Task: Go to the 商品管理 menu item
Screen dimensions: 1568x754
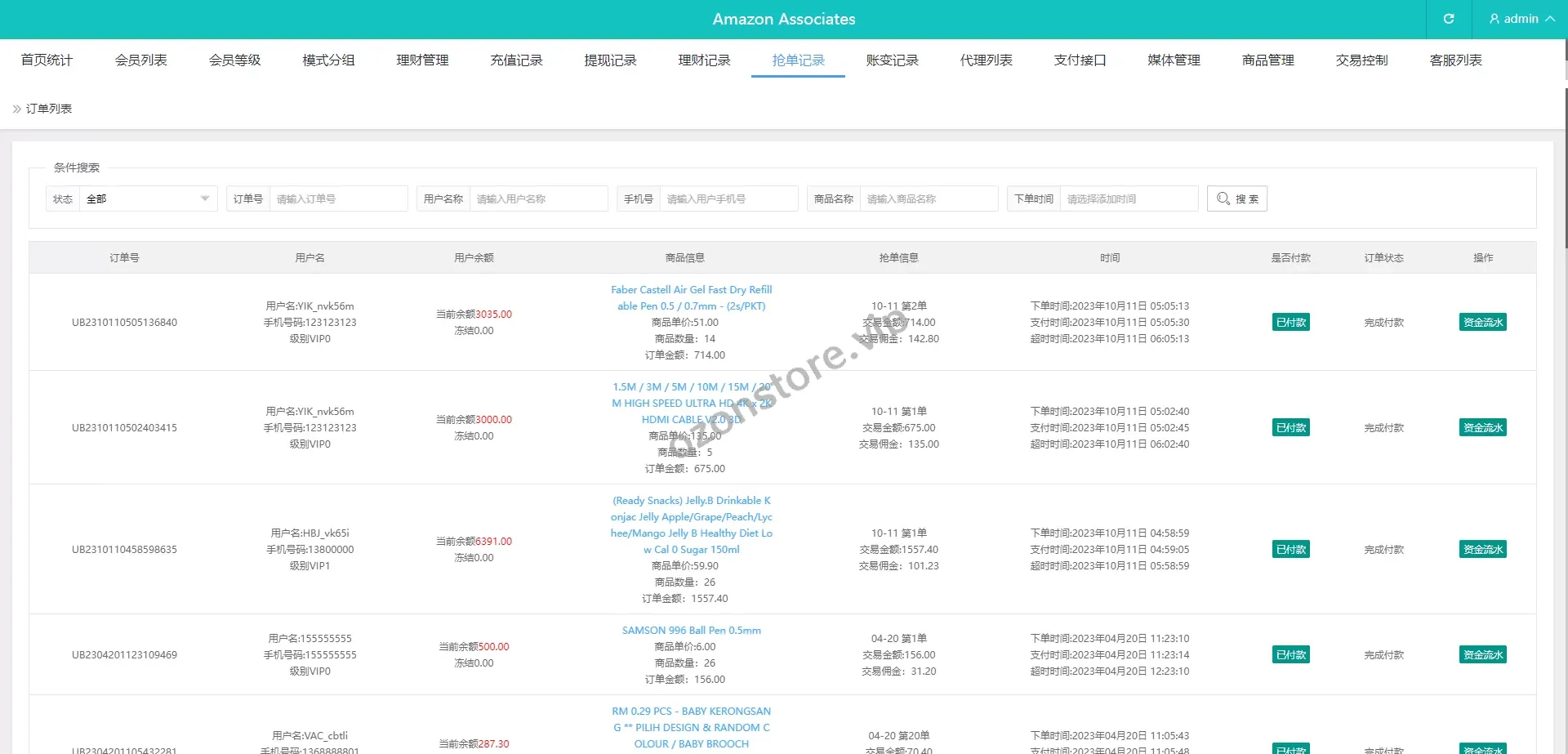Action: tap(1267, 60)
